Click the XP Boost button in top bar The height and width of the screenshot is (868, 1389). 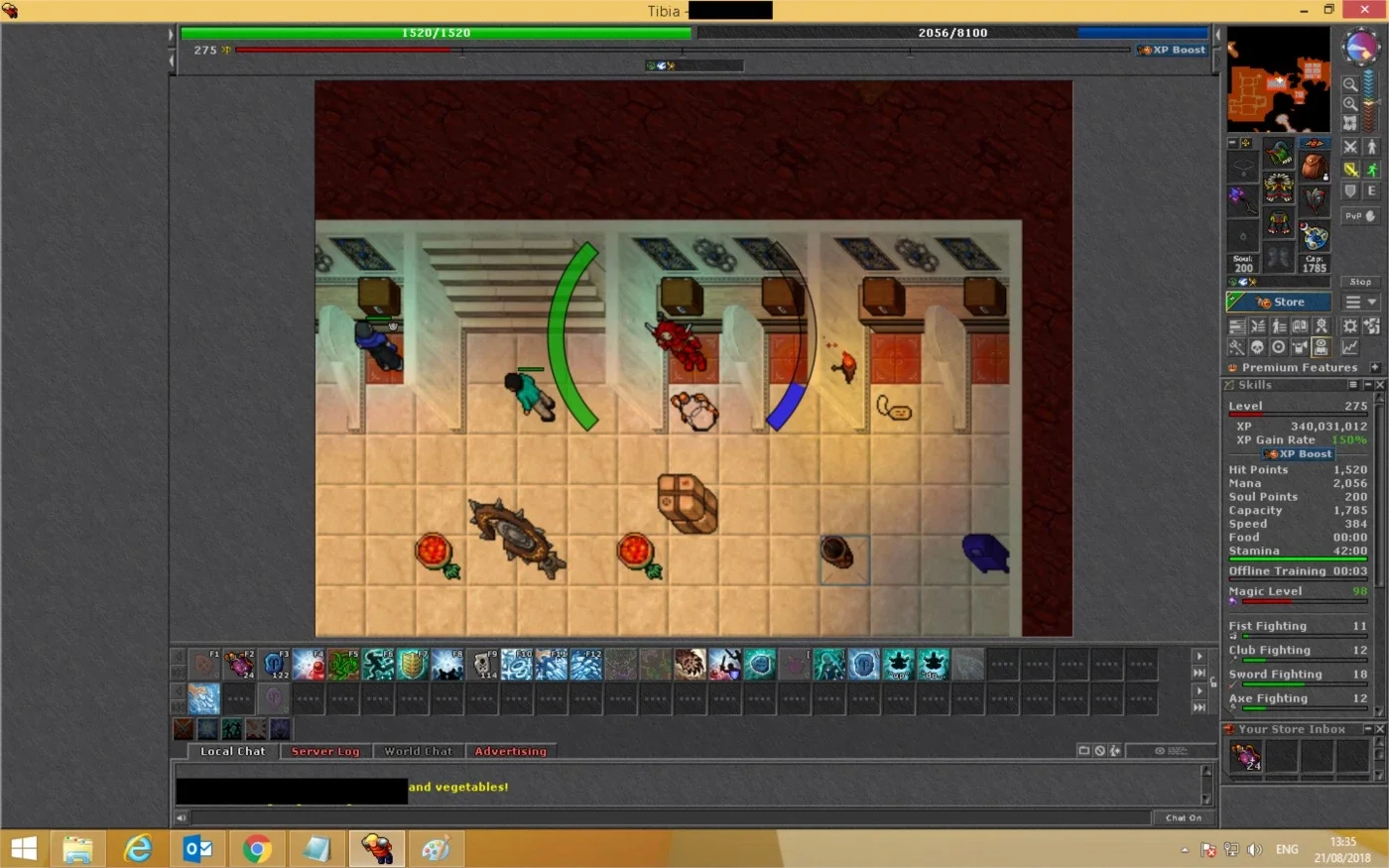[1173, 50]
